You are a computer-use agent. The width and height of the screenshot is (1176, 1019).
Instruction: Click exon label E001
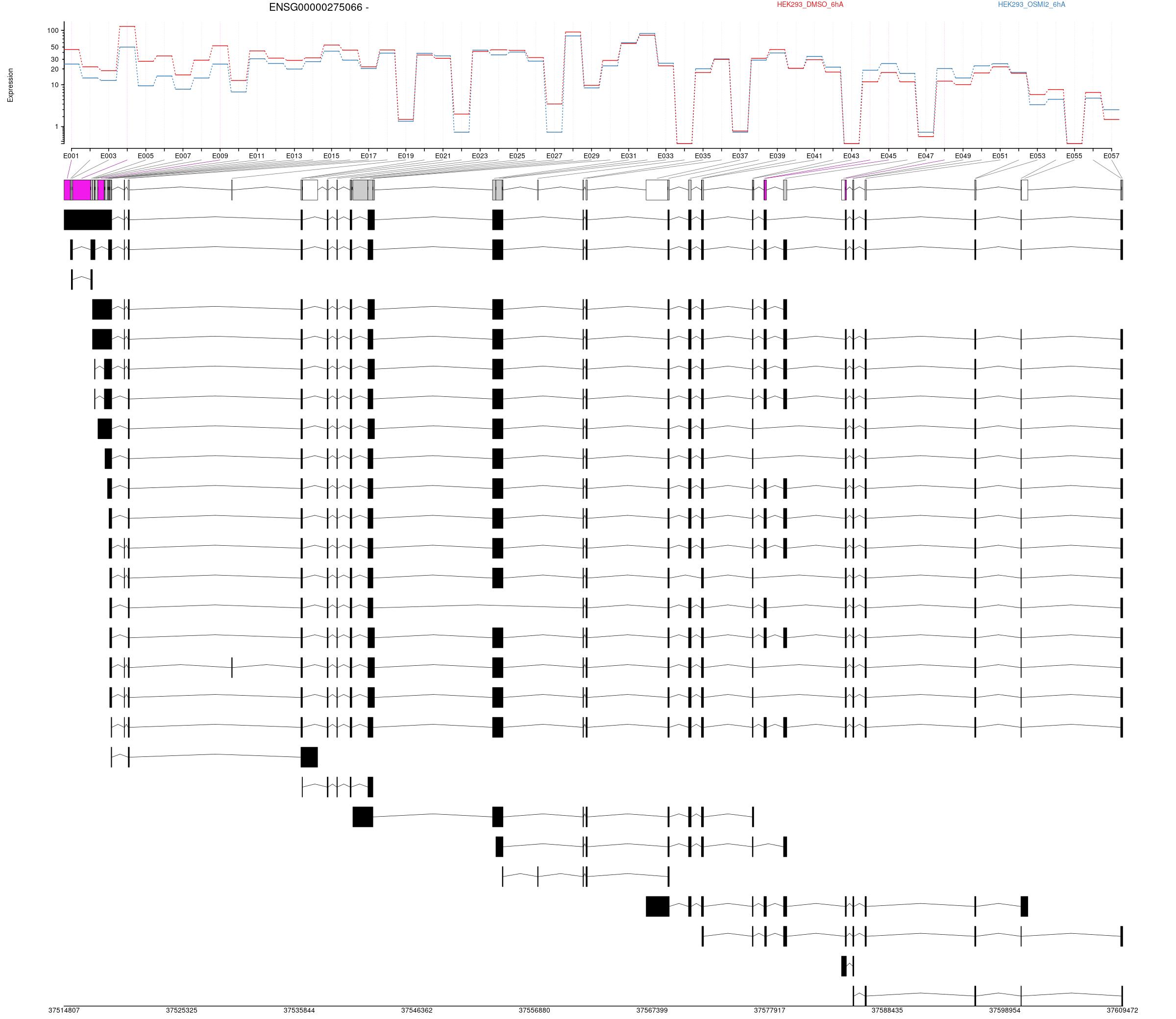(x=71, y=156)
